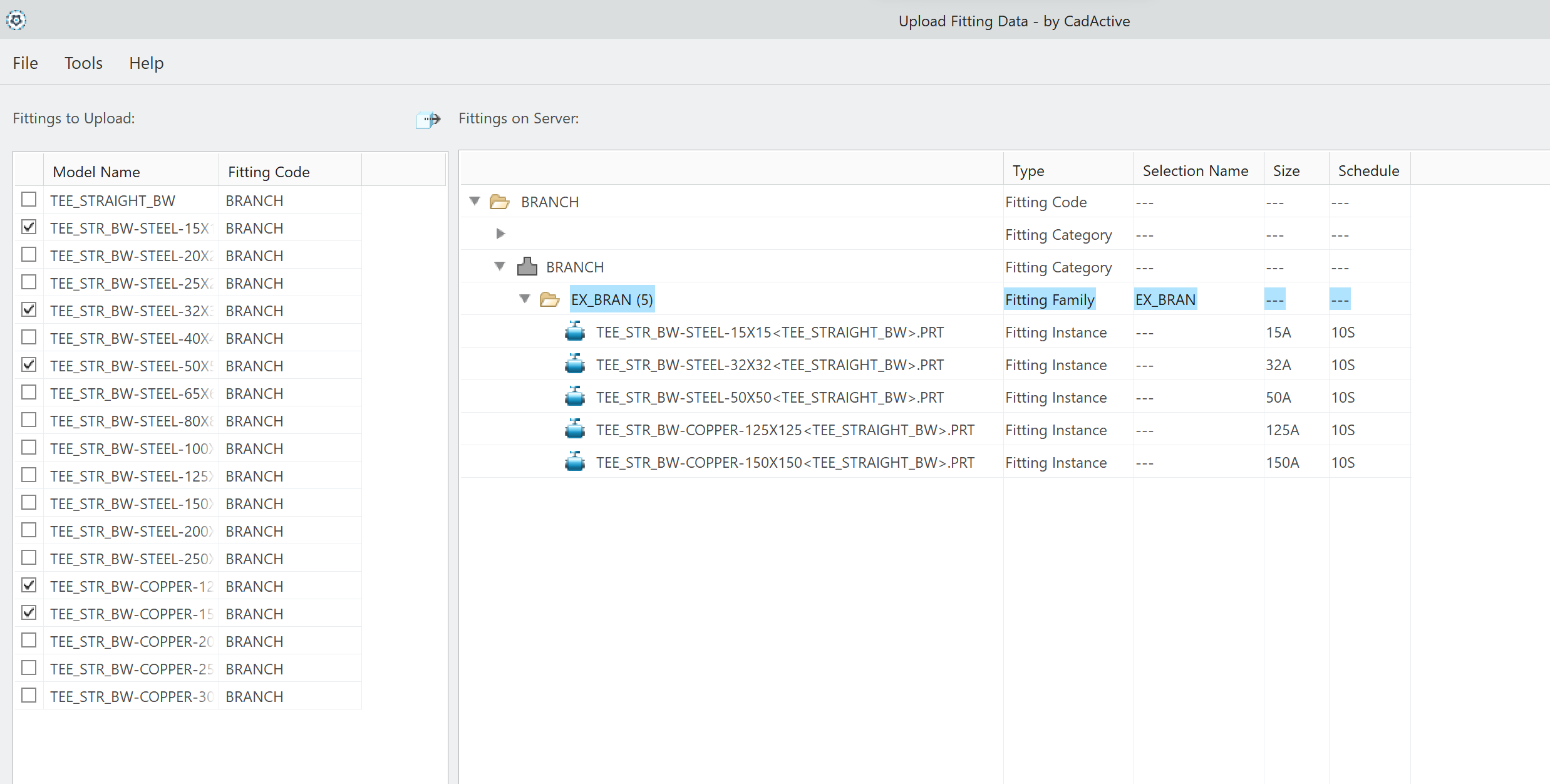This screenshot has height=784, width=1550.
Task: Enable the TEE_STR_BW-STEEL-80X checkbox
Action: click(29, 420)
